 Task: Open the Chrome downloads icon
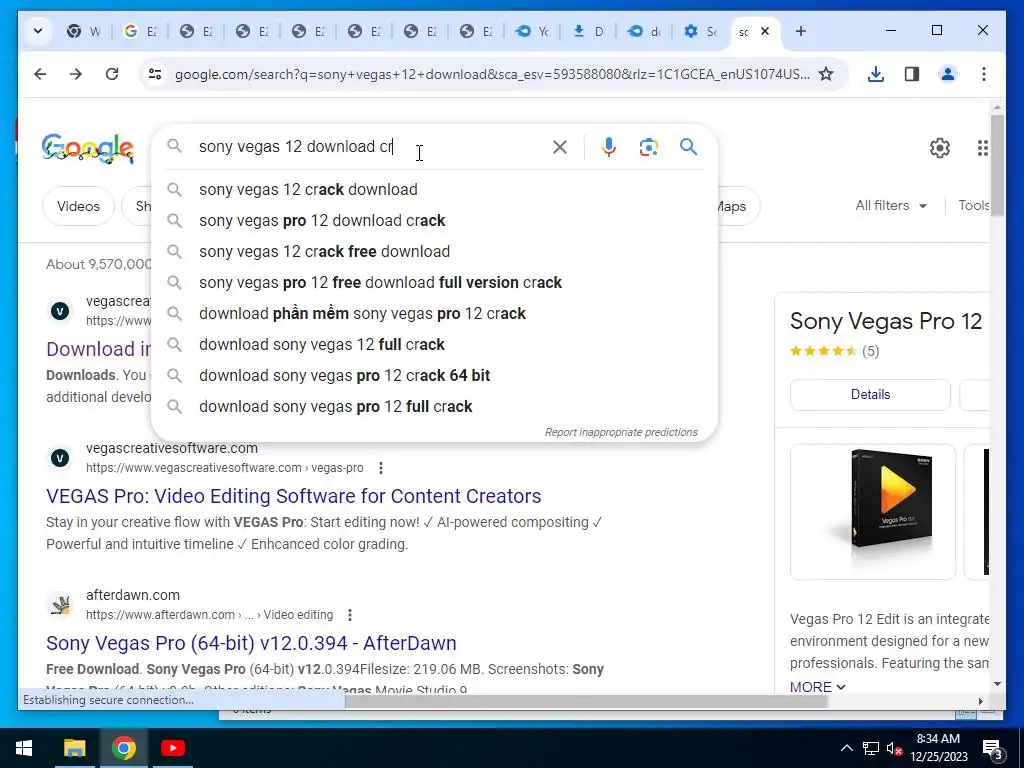(x=876, y=74)
